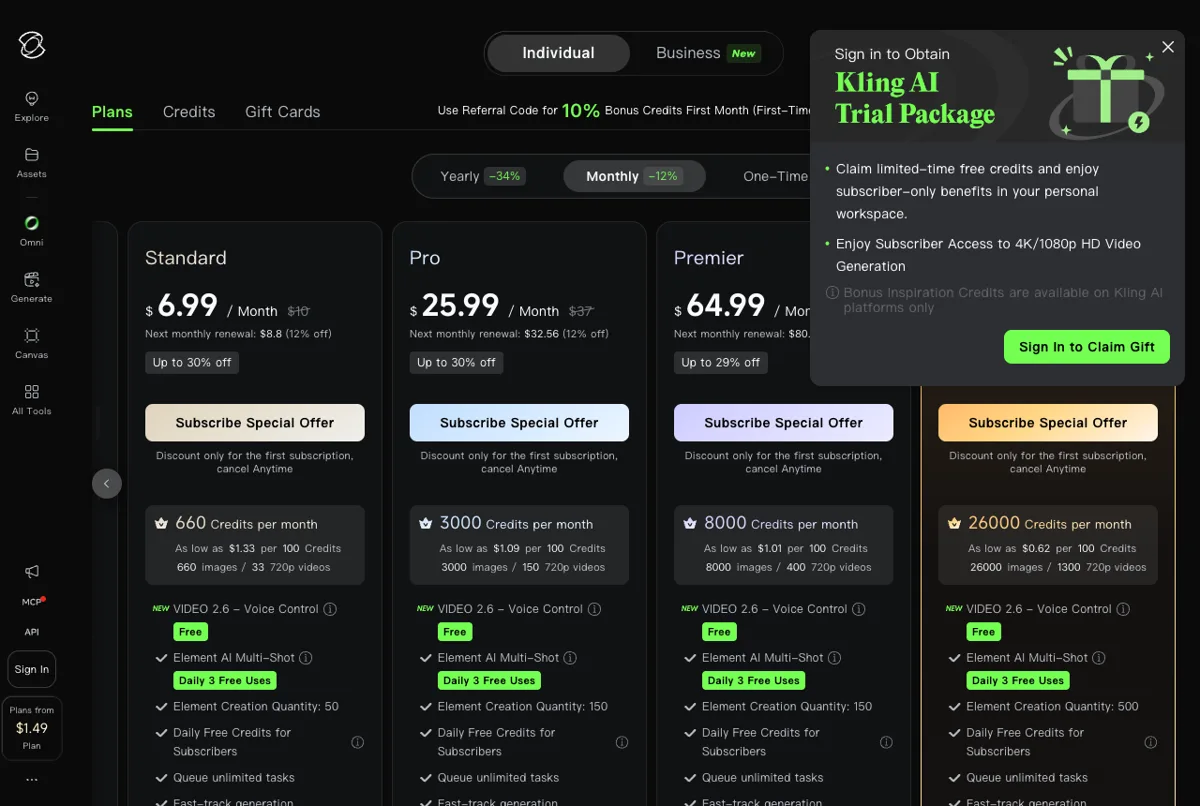Screen dimensions: 1200x806
Task: Click Premier 'Up to 29% off' badge
Action: point(720,363)
